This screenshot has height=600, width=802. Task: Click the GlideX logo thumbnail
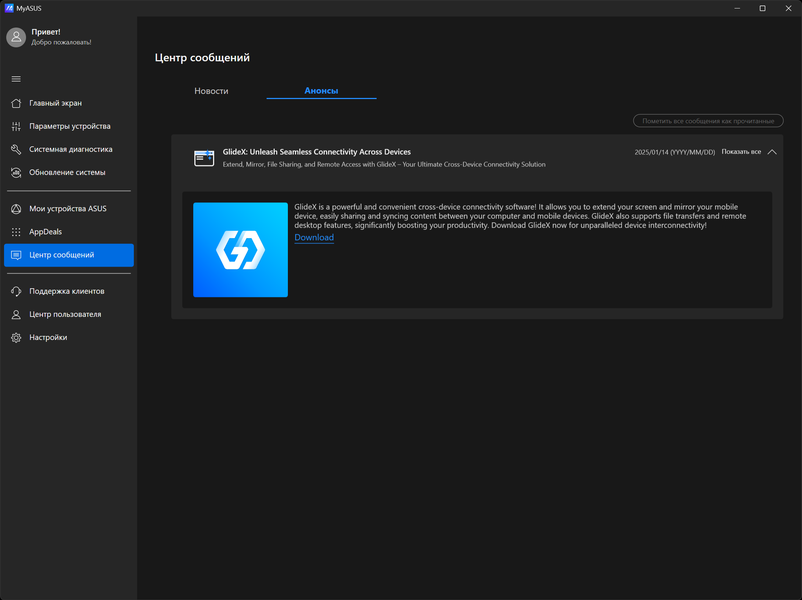click(x=240, y=250)
